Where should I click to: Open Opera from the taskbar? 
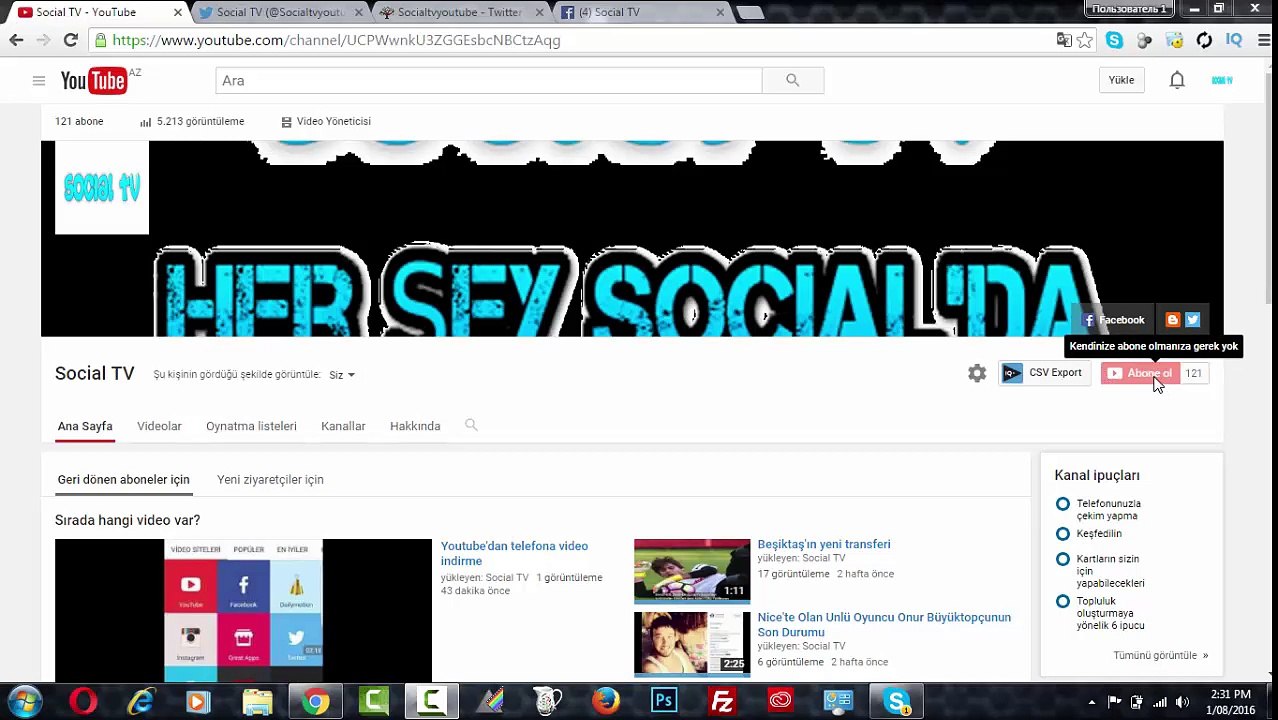(83, 701)
